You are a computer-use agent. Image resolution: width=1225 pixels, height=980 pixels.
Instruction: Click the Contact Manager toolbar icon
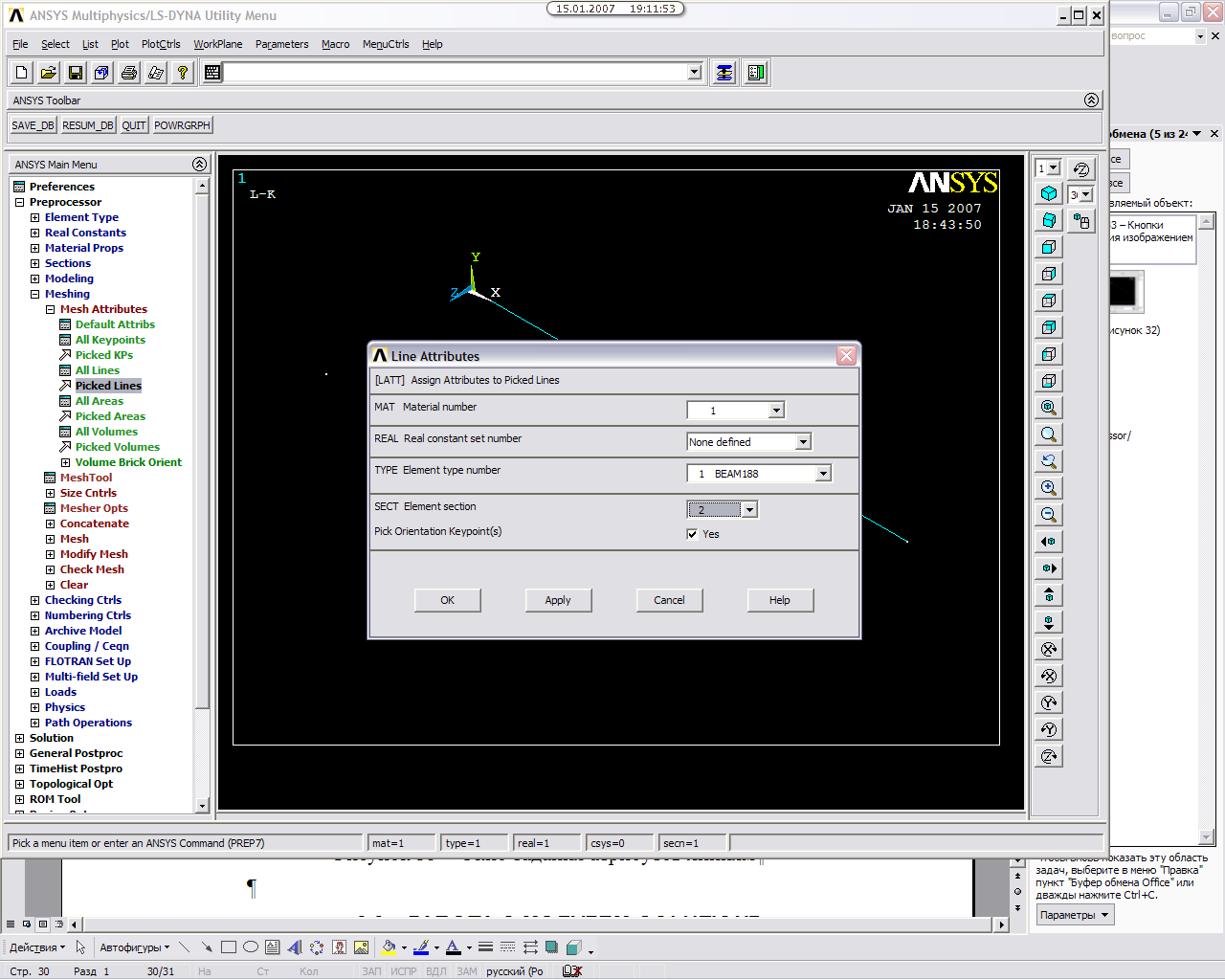[756, 73]
